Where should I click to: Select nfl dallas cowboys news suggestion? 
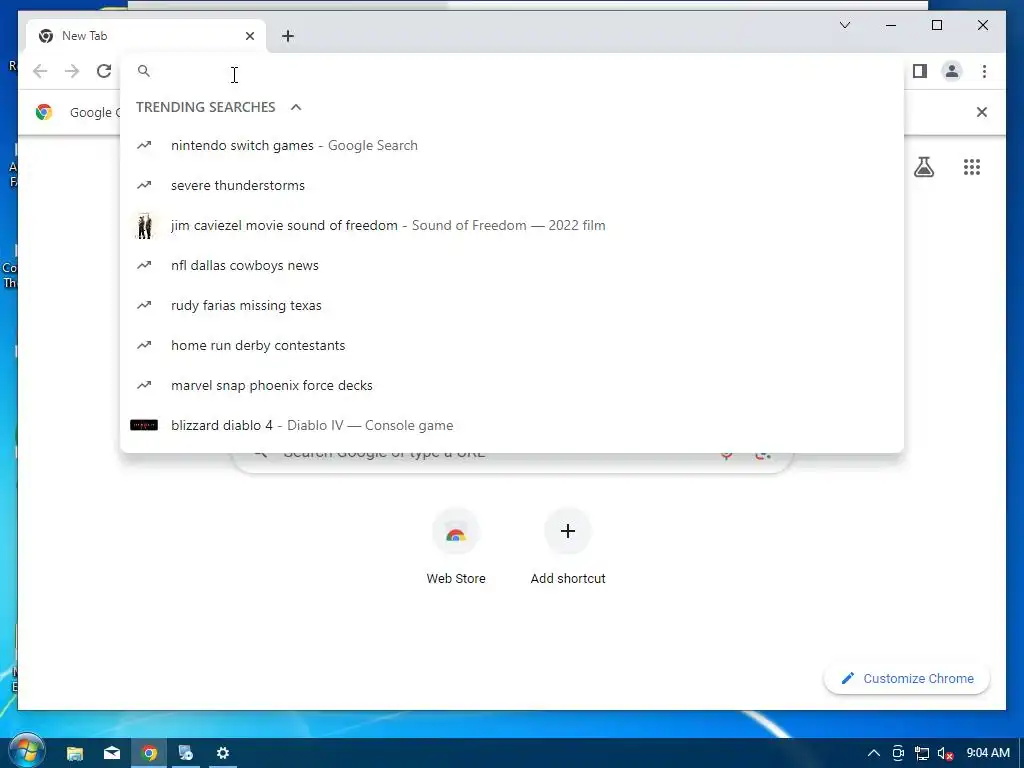pyautogui.click(x=512, y=265)
